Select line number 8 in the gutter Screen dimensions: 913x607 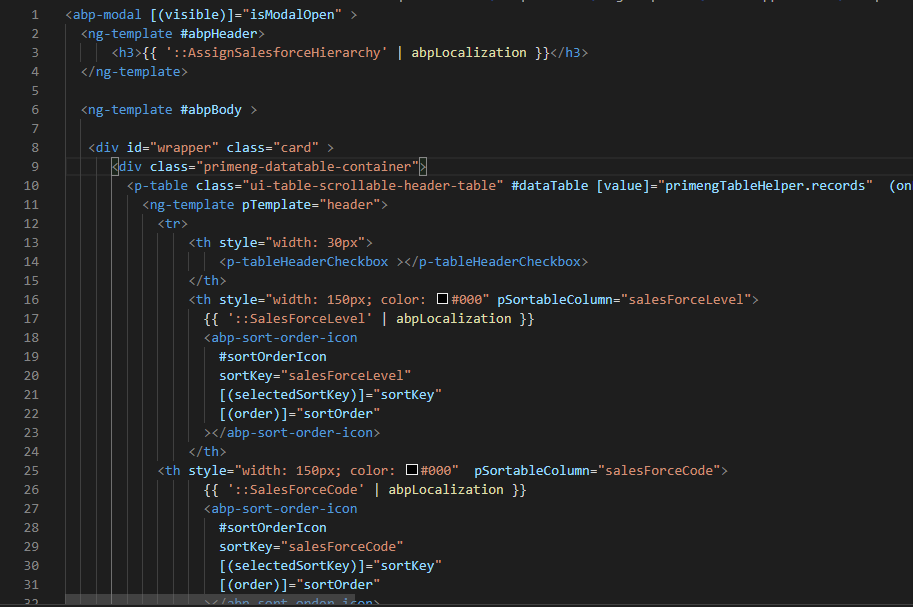(35, 147)
